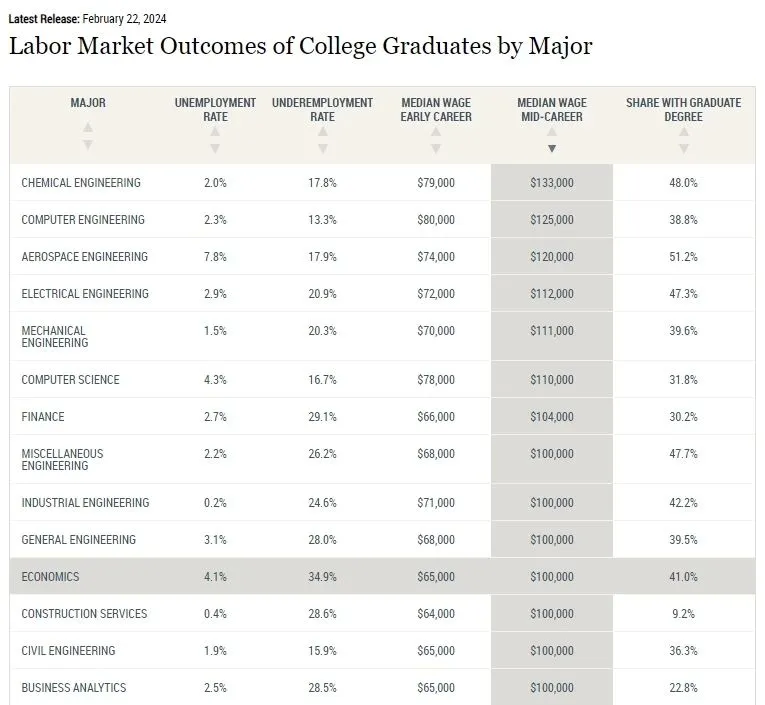Screen dimensions: 765x705
Task: Sort Underemployment Rate ascending via up arrow
Action: click(322, 132)
